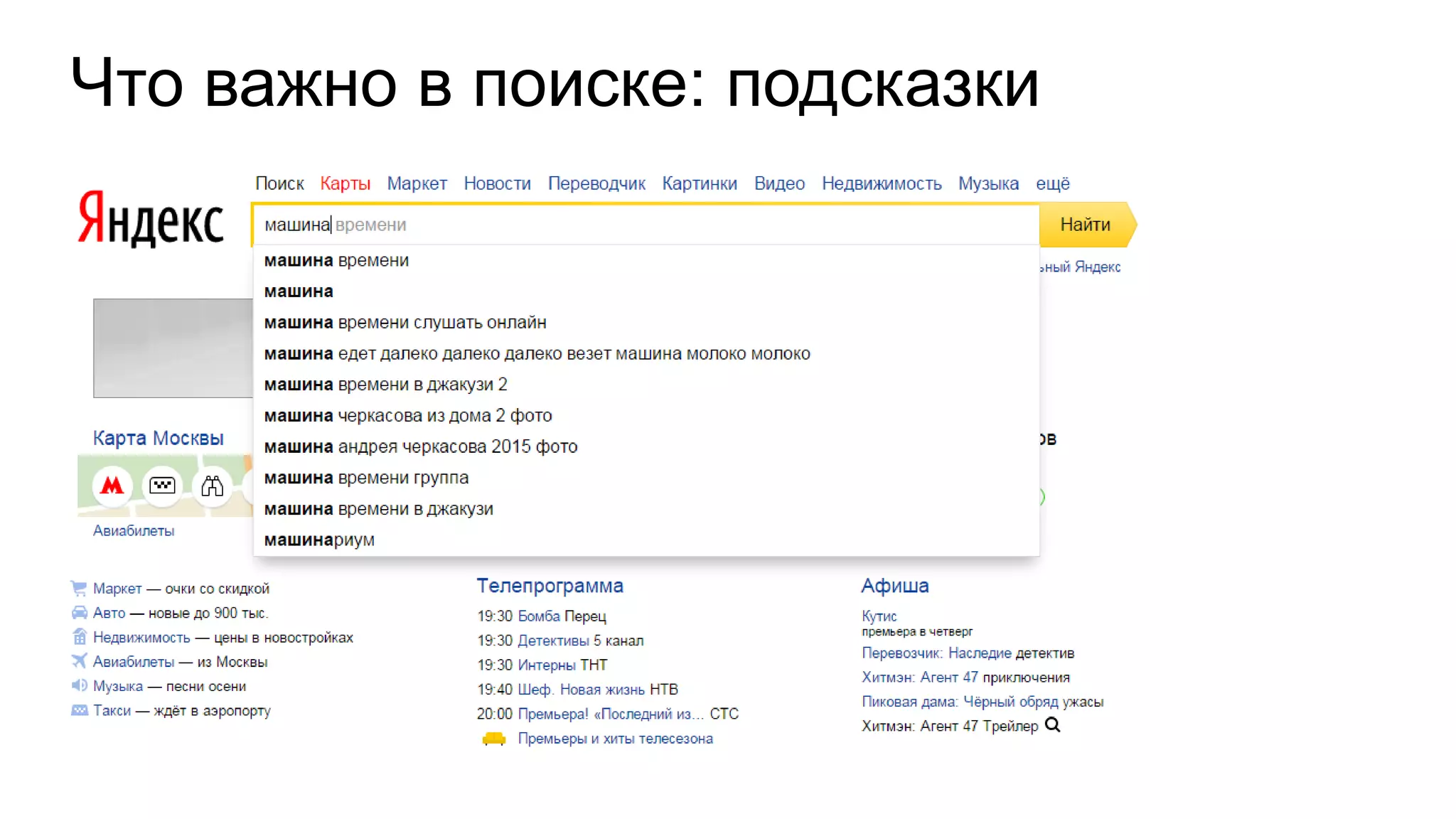Screen dimensions: 1456x819
Task: Click the Найти search button
Action: tap(1087, 225)
